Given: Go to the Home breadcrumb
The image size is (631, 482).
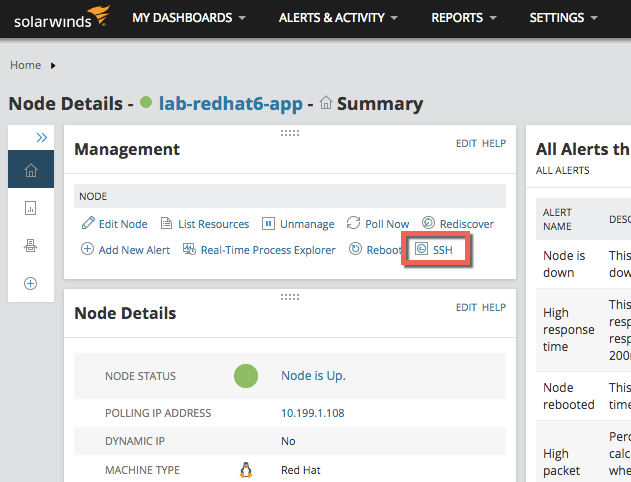Looking at the screenshot, I should tap(25, 65).
